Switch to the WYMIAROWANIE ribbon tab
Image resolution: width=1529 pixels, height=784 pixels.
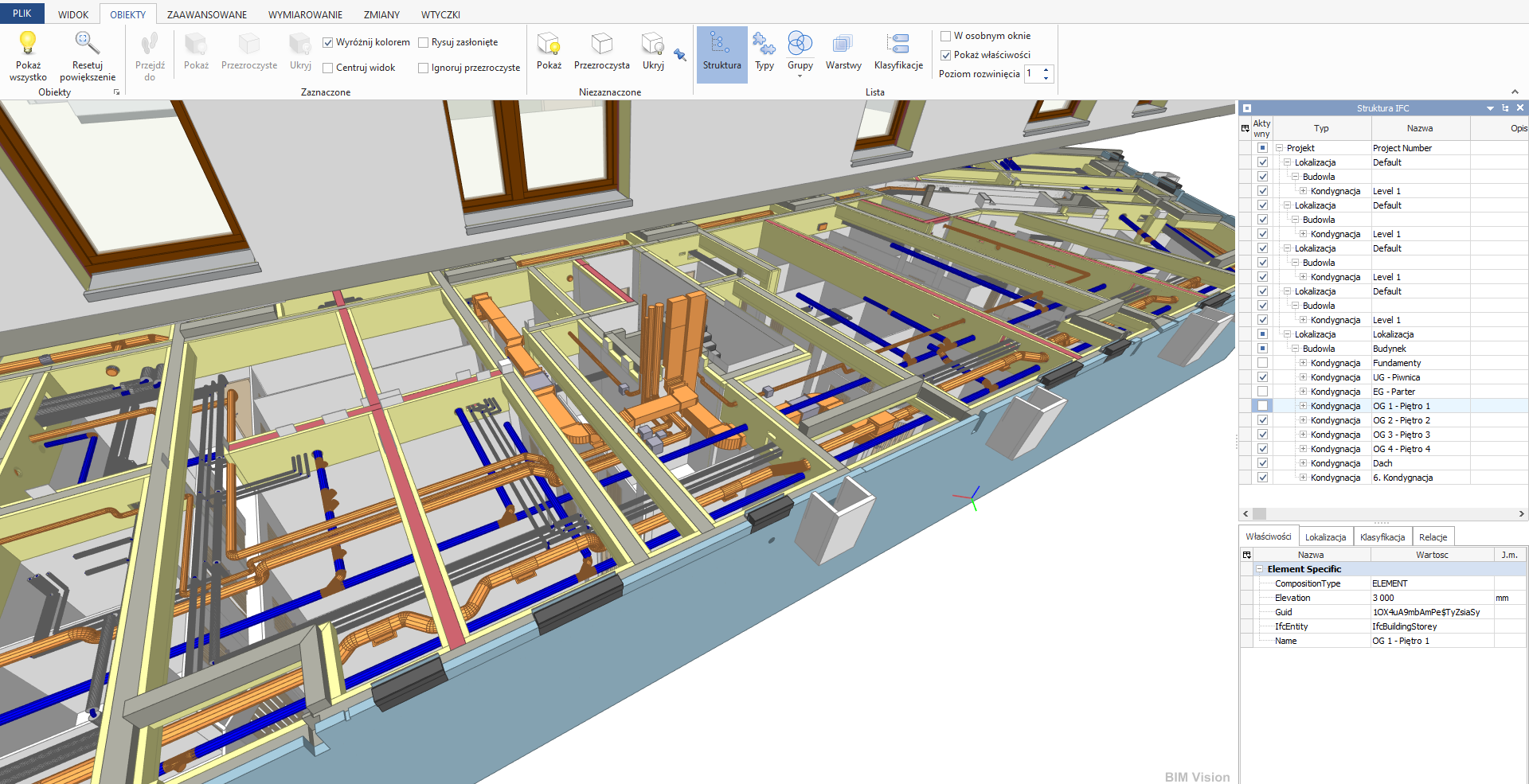[305, 14]
